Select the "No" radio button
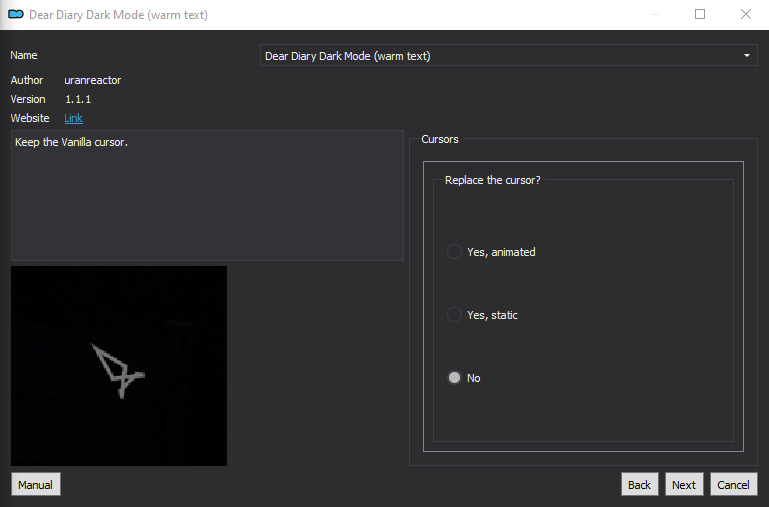The width and height of the screenshot is (769, 507). 463,378
